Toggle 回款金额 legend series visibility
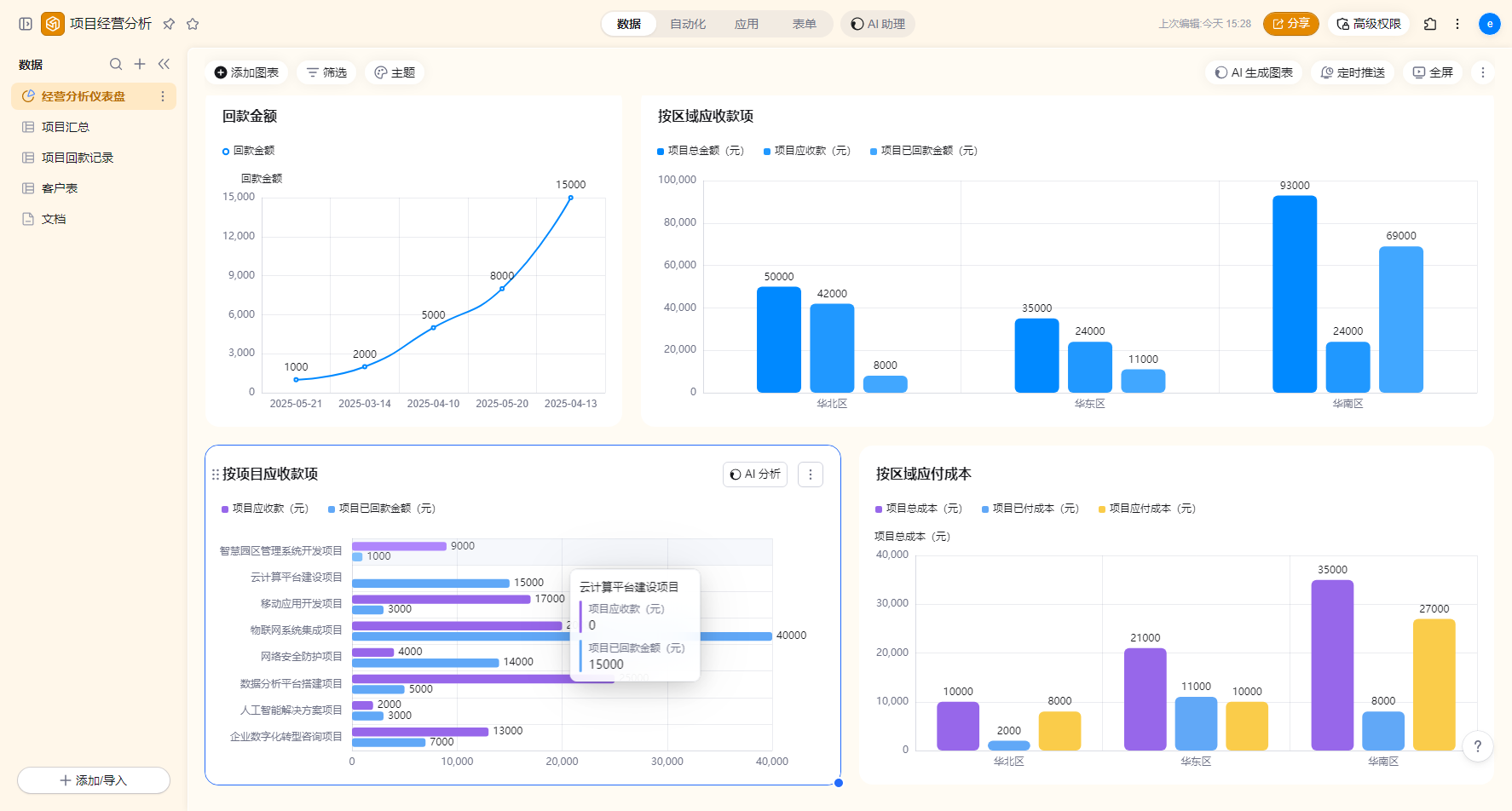 (x=249, y=151)
